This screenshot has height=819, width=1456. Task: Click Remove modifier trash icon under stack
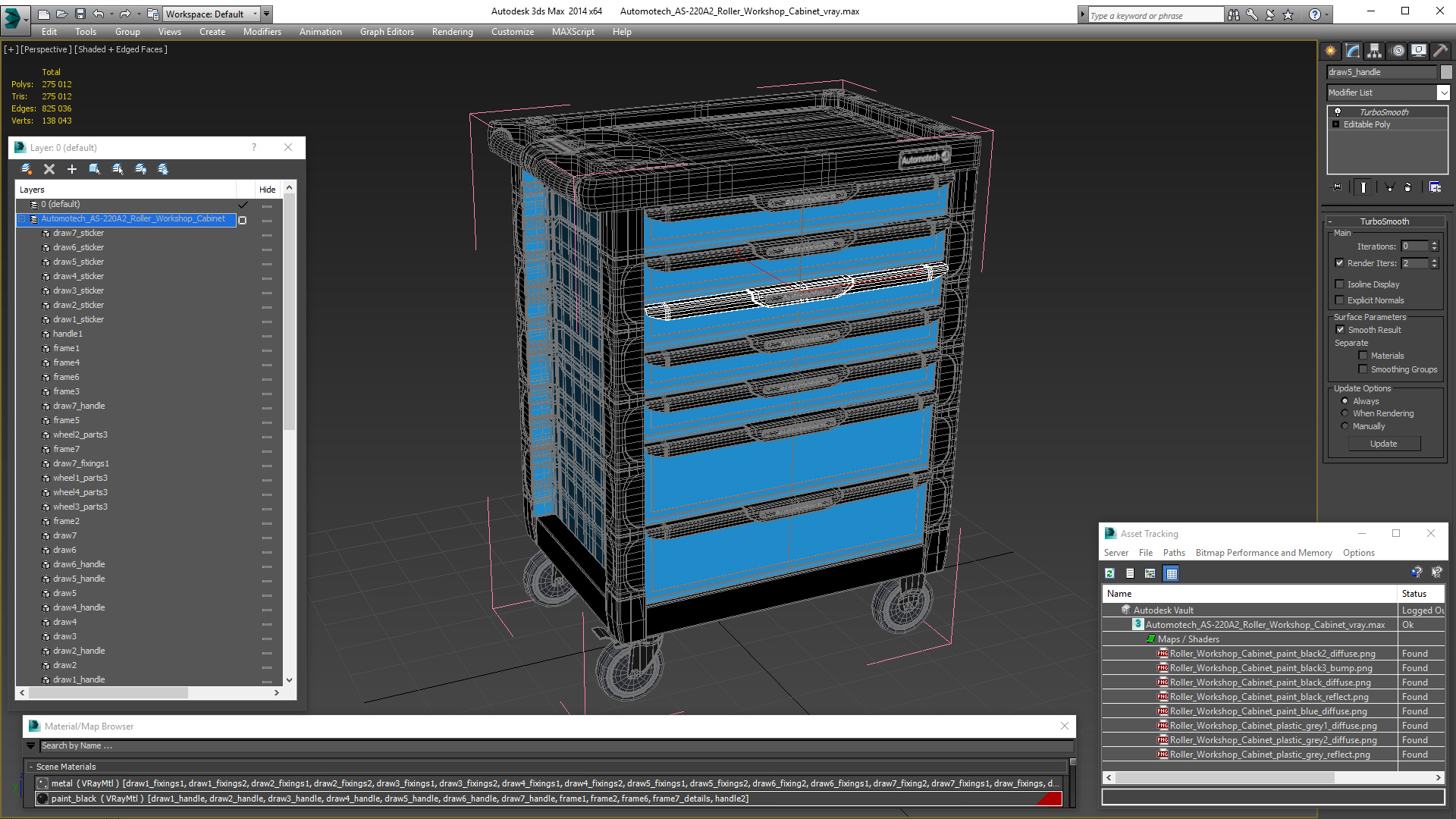(x=1408, y=187)
